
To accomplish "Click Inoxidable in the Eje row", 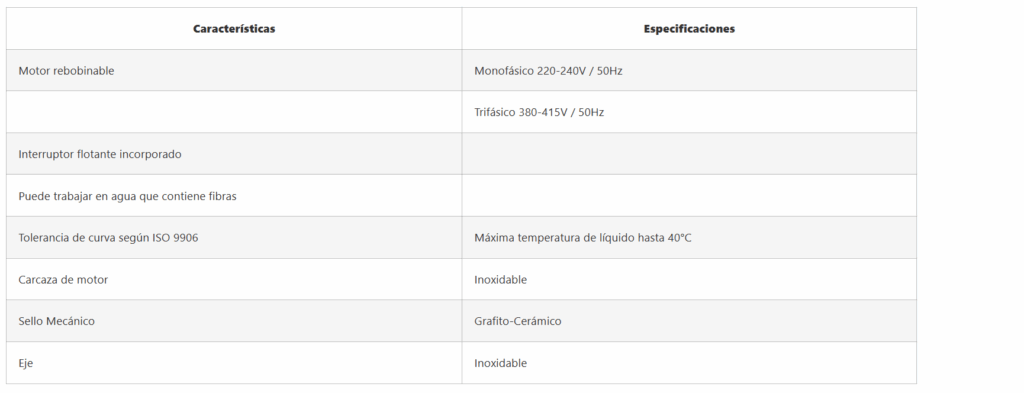I will (500, 363).
